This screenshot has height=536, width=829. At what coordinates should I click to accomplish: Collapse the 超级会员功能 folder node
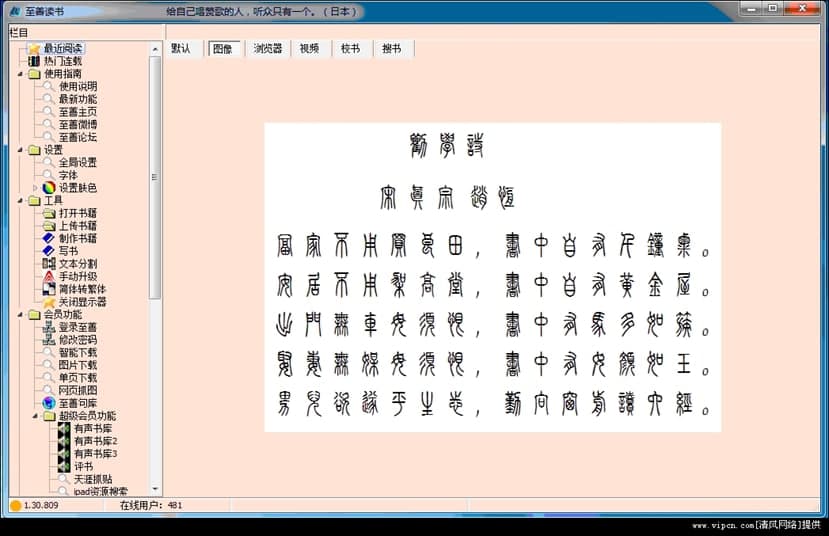35,417
